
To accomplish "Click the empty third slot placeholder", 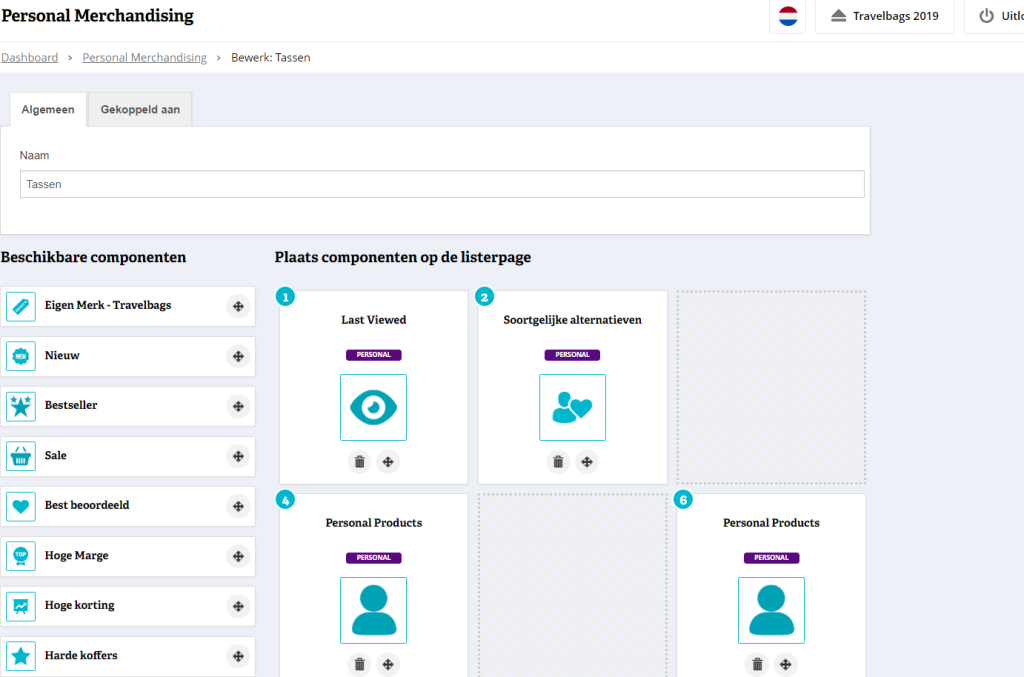I will (771, 387).
